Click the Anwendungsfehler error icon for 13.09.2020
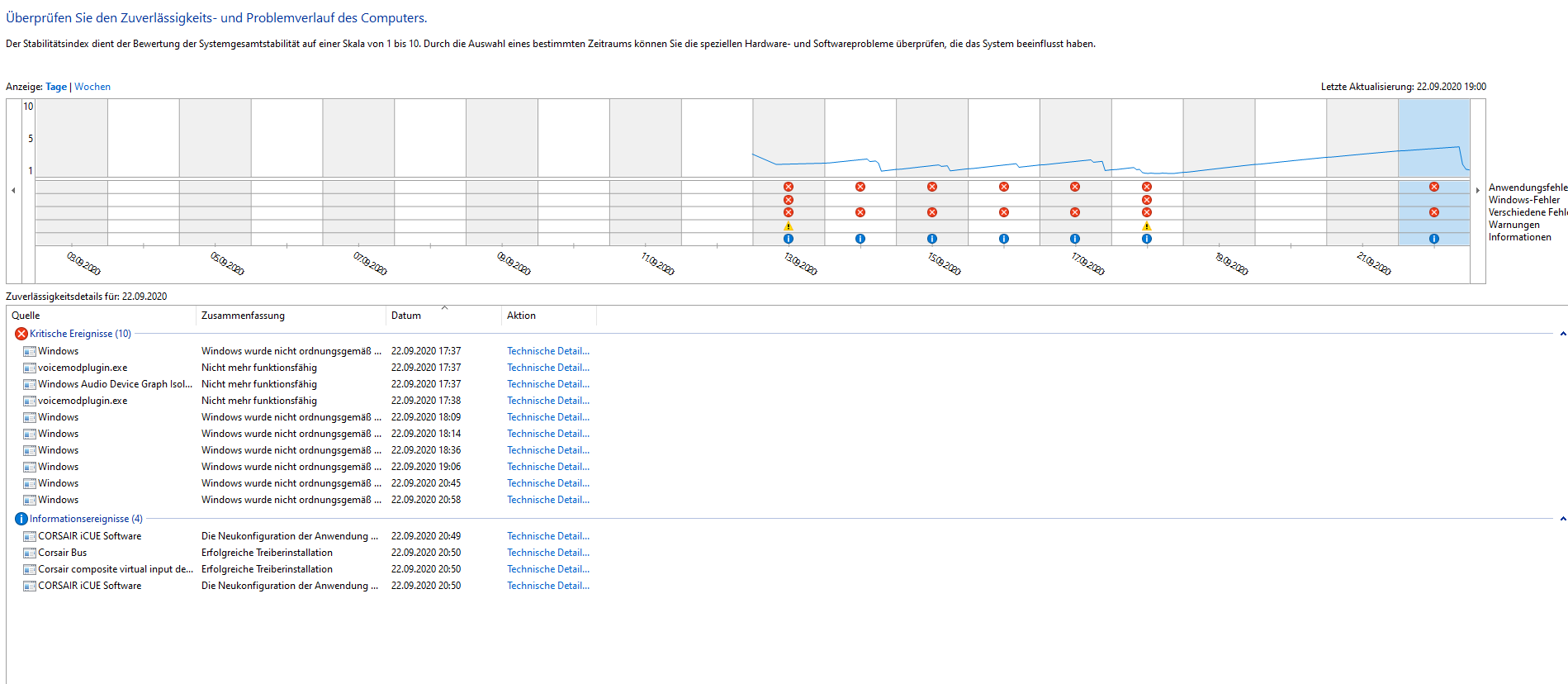 pos(789,187)
